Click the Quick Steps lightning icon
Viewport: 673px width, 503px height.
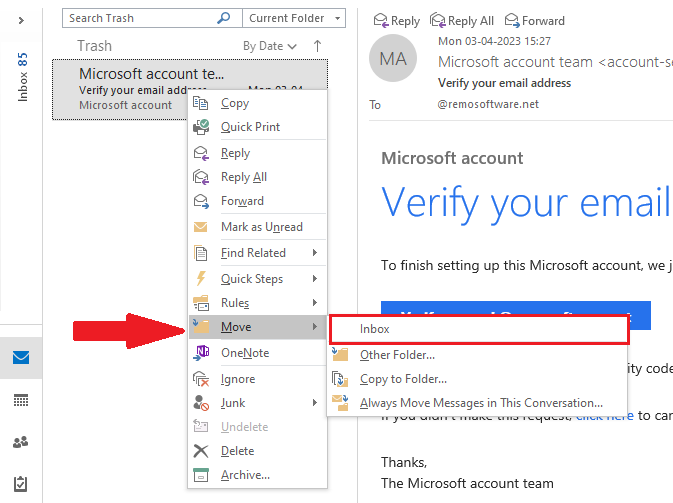200,279
